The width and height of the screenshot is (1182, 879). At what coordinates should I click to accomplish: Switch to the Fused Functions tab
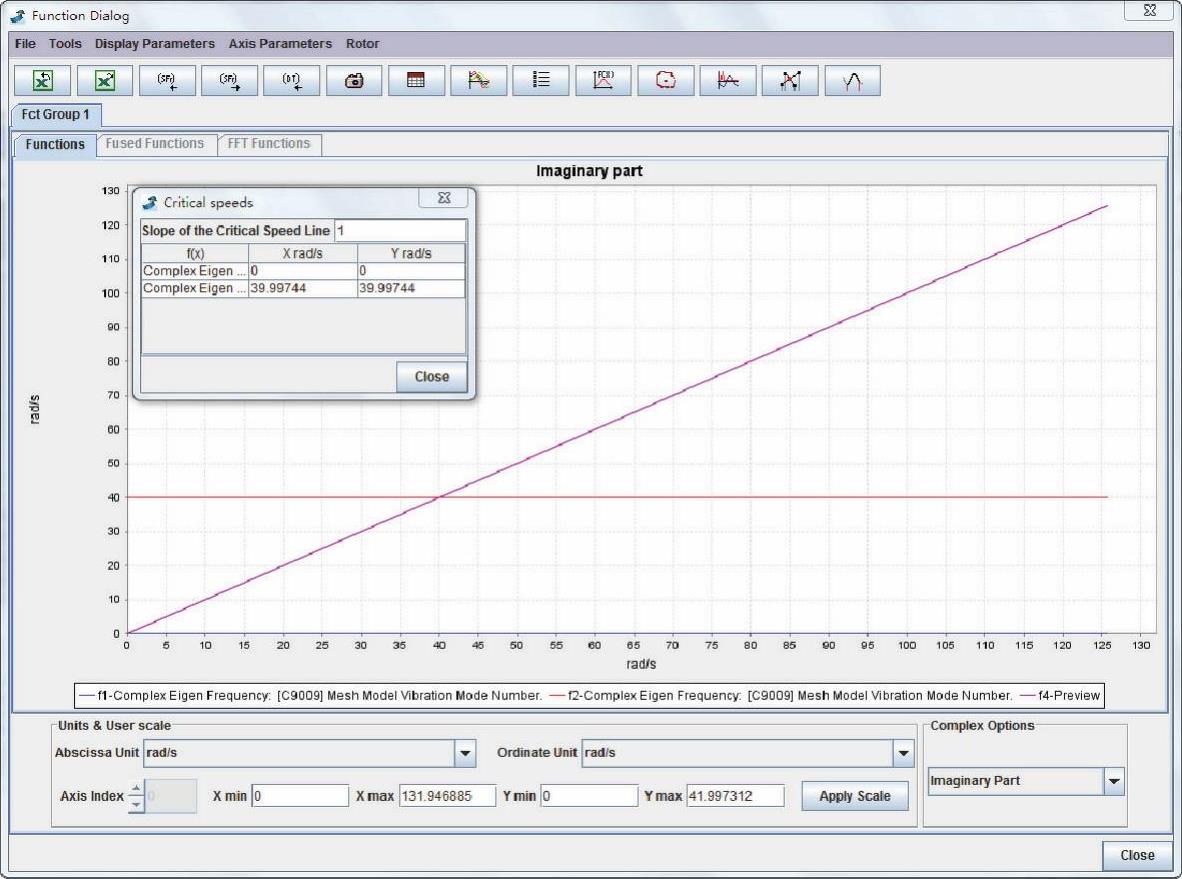[x=155, y=144]
